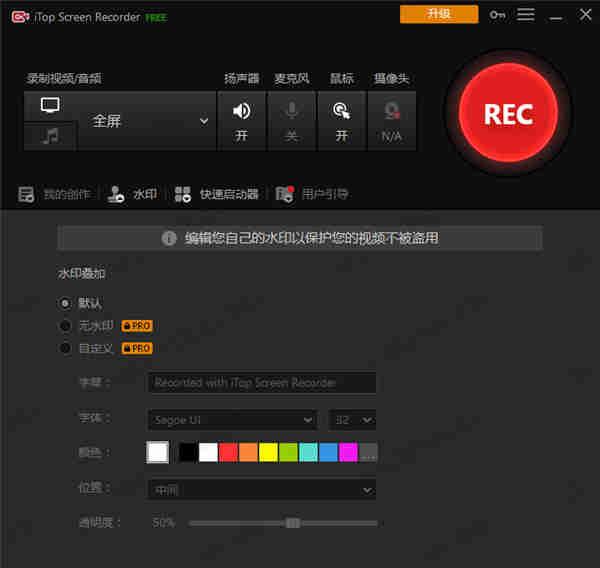Click the orange 升级 upgrade button
Viewport: 600px width, 568px height.
(x=439, y=14)
